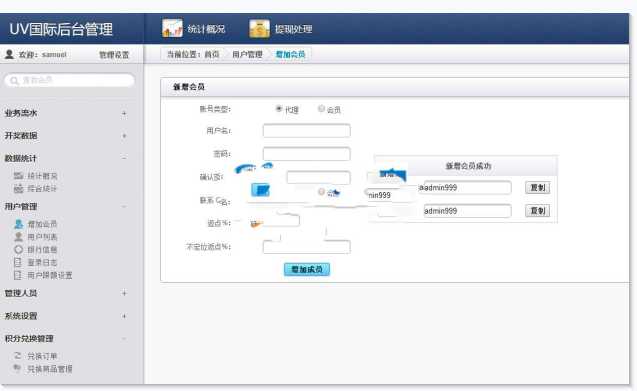637x391 pixels.
Task: Expand the 业务流水 sidebar section
Action: pyautogui.click(x=124, y=113)
